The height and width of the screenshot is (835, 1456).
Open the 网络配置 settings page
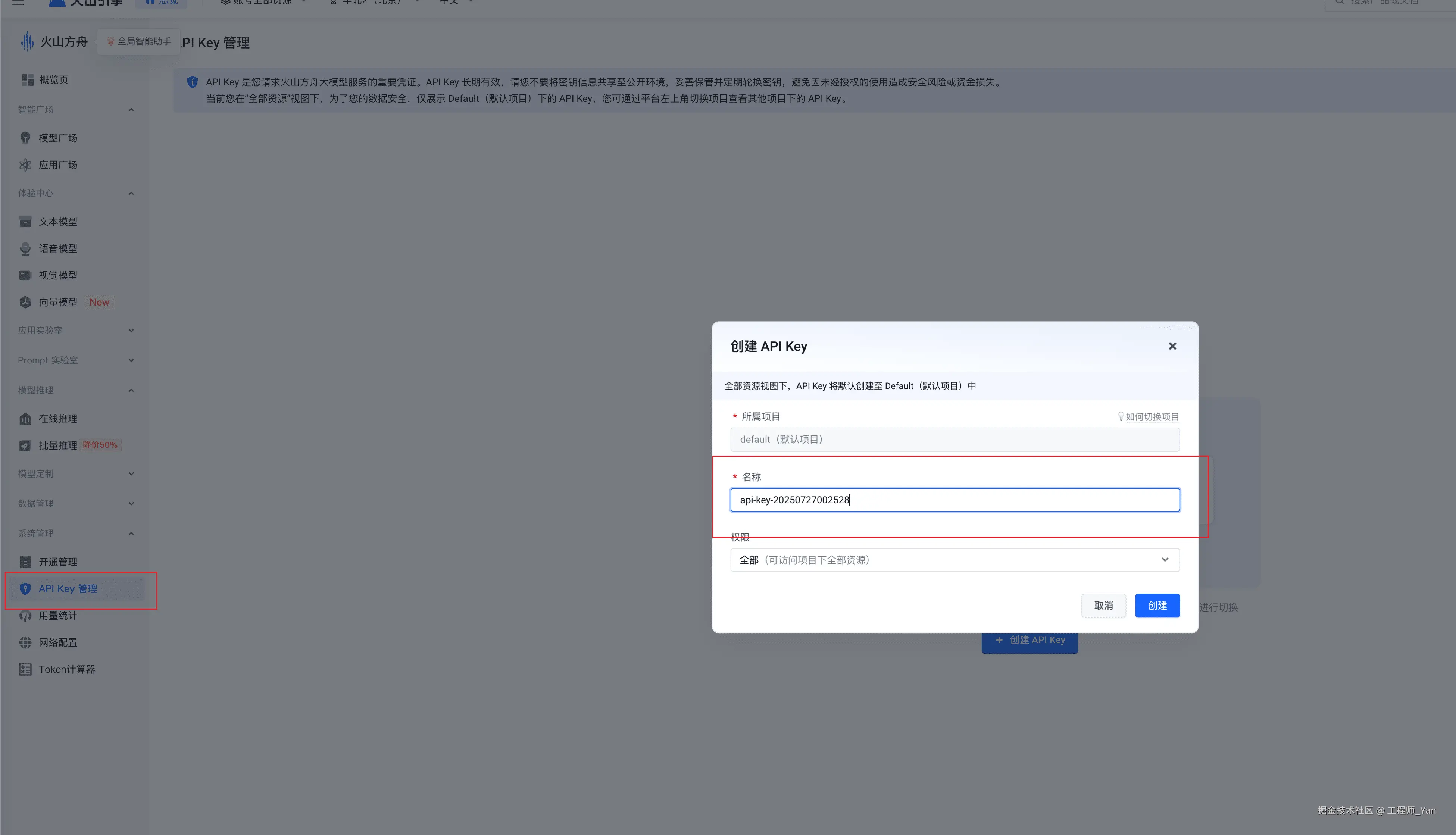tap(58, 642)
